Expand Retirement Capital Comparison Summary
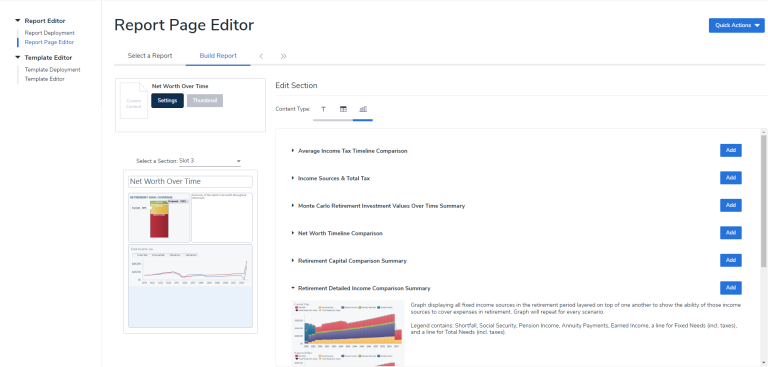768x367 pixels. tap(293, 261)
